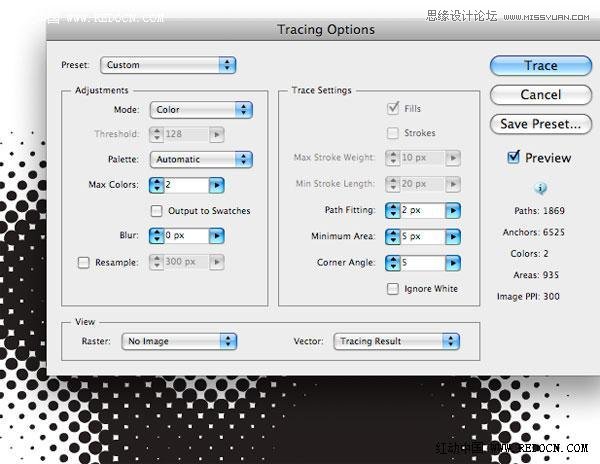Open the Palette dropdown showing Automatic
This screenshot has width=600, height=464.
[200, 159]
